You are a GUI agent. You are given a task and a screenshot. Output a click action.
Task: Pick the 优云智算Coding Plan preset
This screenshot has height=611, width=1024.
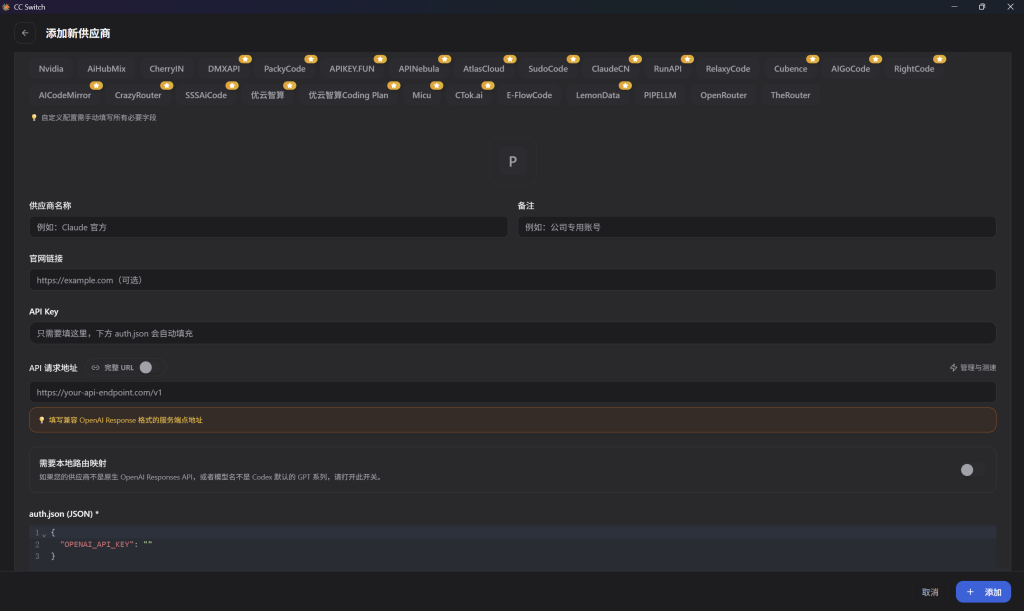(348, 95)
